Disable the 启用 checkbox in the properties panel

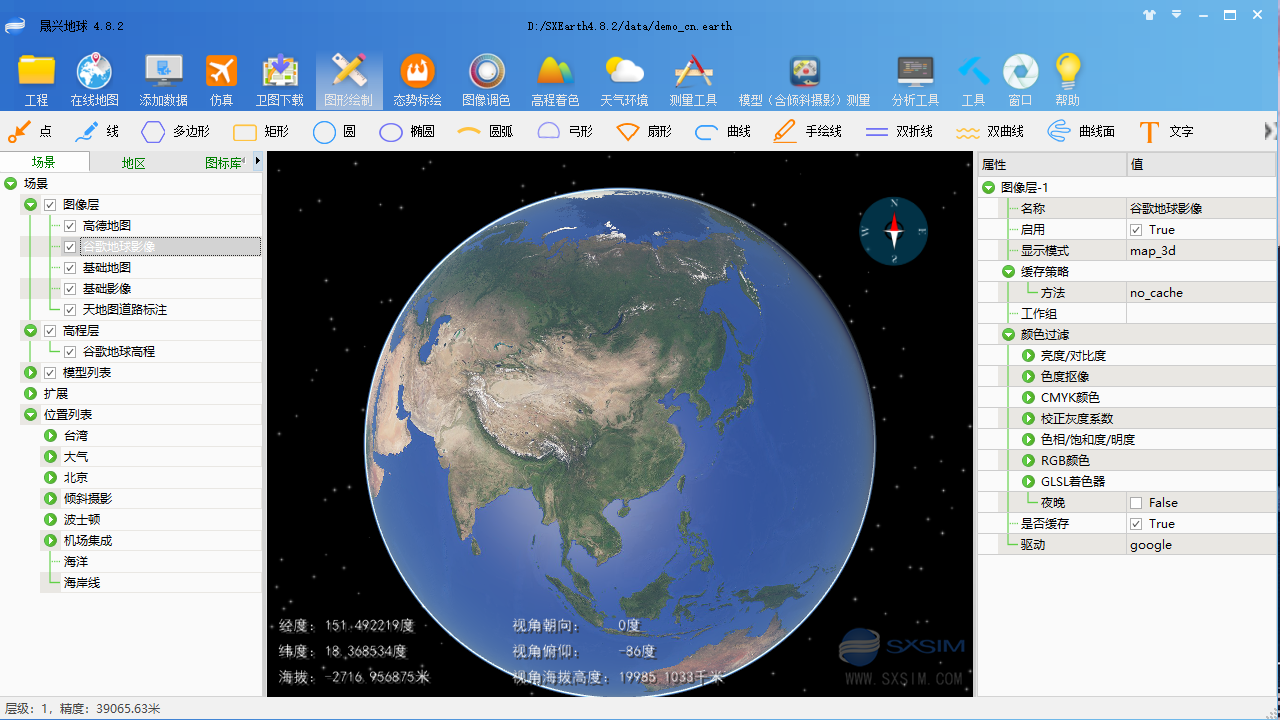(x=1136, y=229)
